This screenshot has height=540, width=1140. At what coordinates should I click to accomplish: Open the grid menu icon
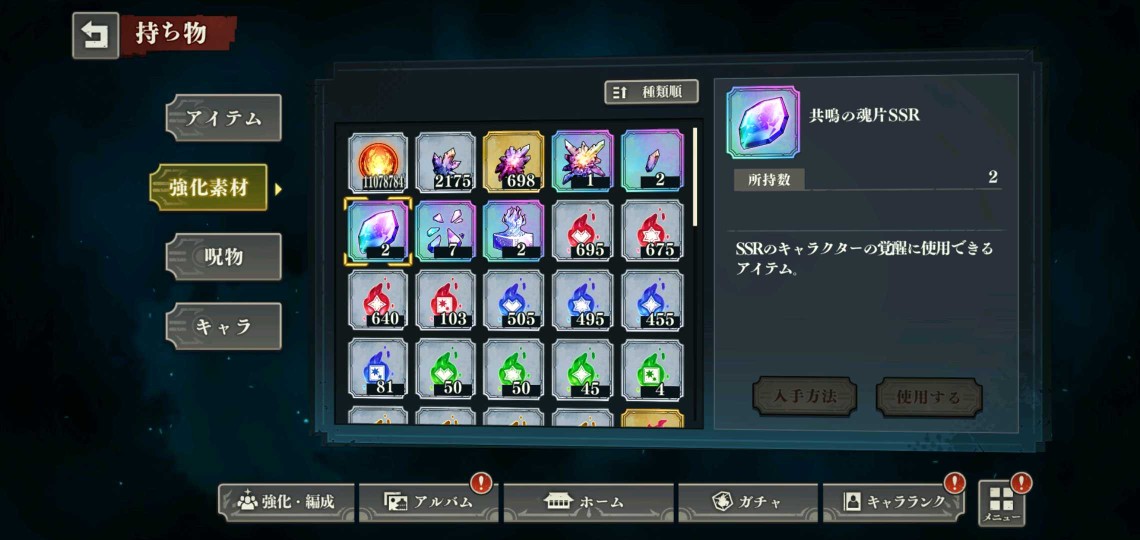pyautogui.click(x=1001, y=503)
